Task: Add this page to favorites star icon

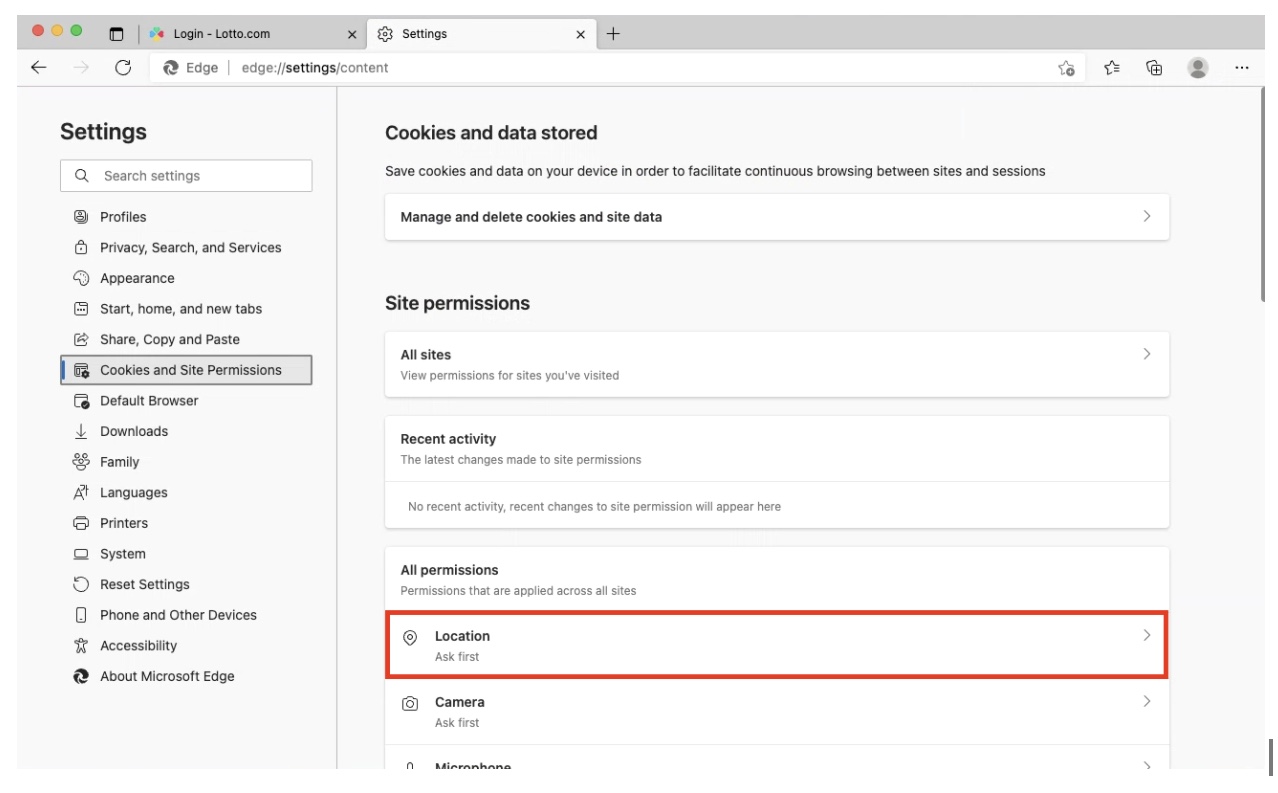Action: [1067, 68]
